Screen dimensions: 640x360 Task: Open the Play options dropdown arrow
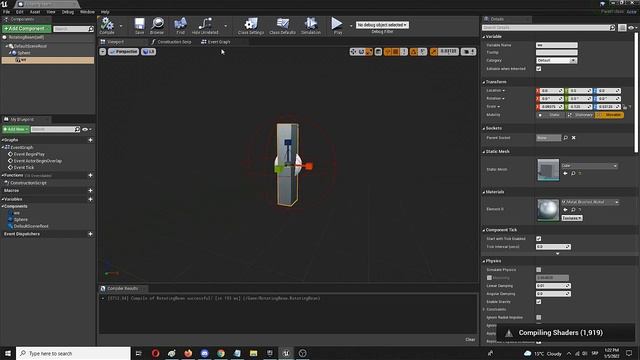click(351, 26)
